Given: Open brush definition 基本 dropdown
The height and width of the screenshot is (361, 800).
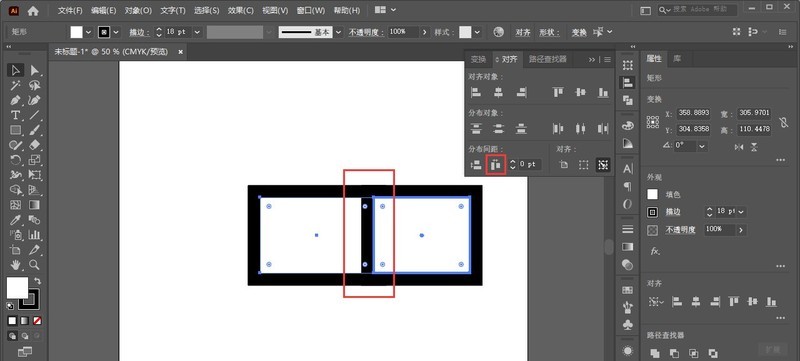Looking at the screenshot, I should point(339,32).
